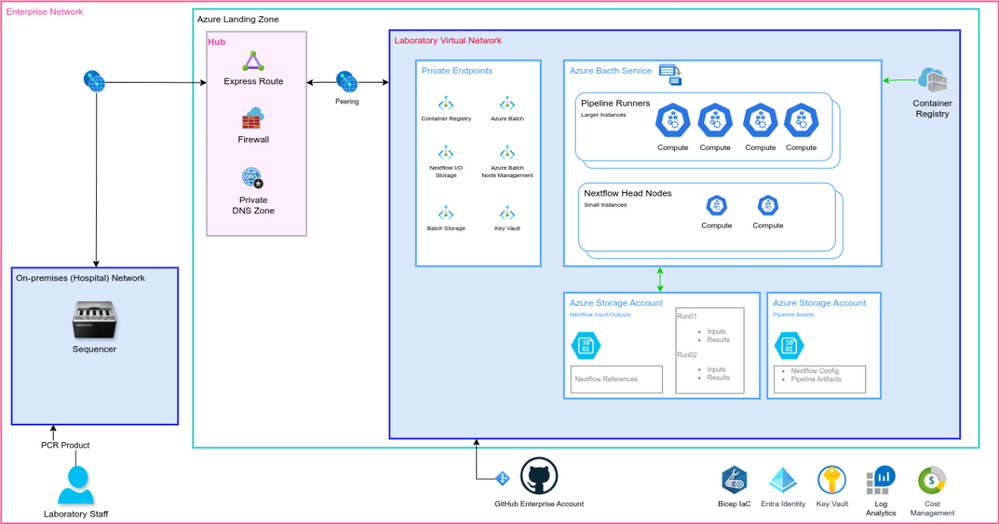Click the GitHub Enterprise Account logo
Viewport: 999px width, 524px height.
[539, 476]
